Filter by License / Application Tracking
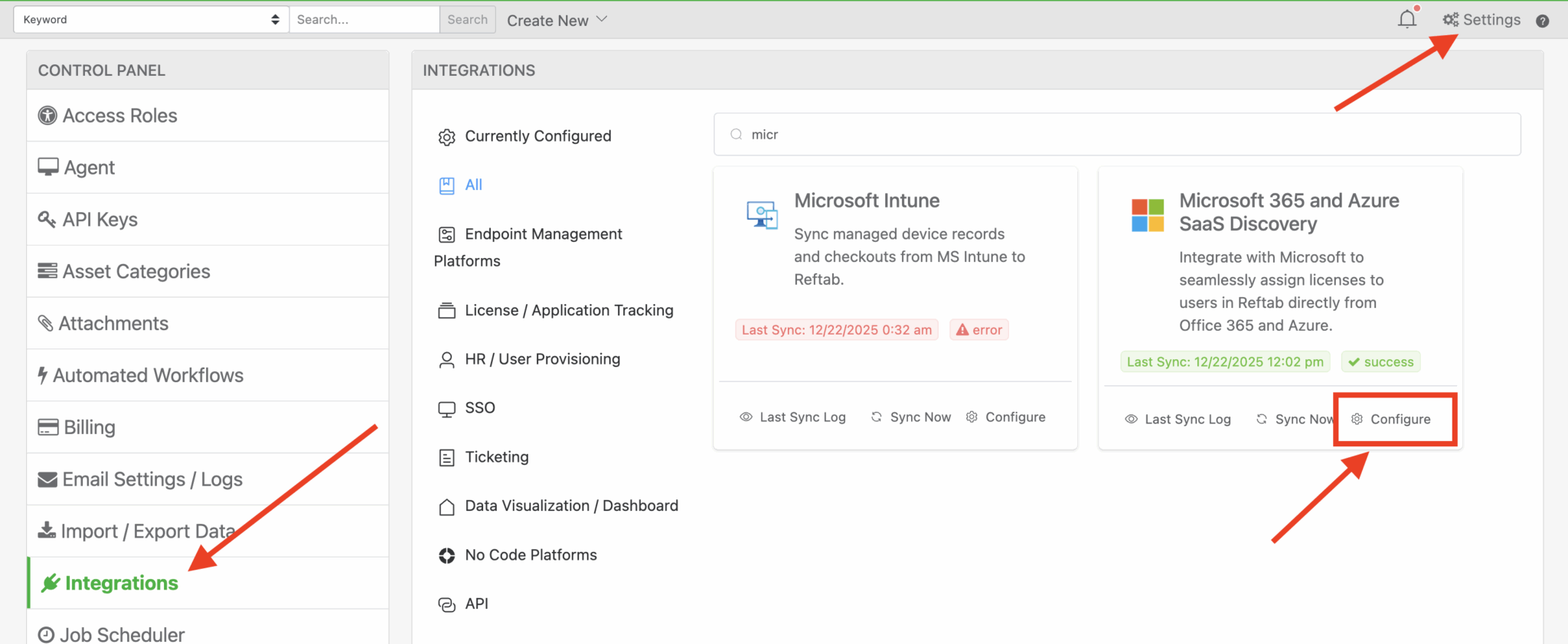 pos(556,310)
